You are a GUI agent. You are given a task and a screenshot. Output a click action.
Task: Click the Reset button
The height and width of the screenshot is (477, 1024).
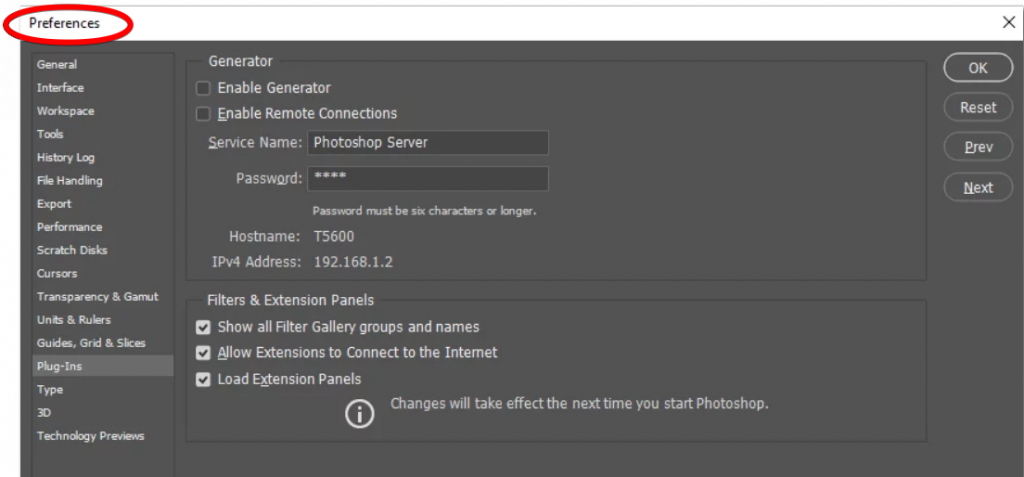[978, 108]
